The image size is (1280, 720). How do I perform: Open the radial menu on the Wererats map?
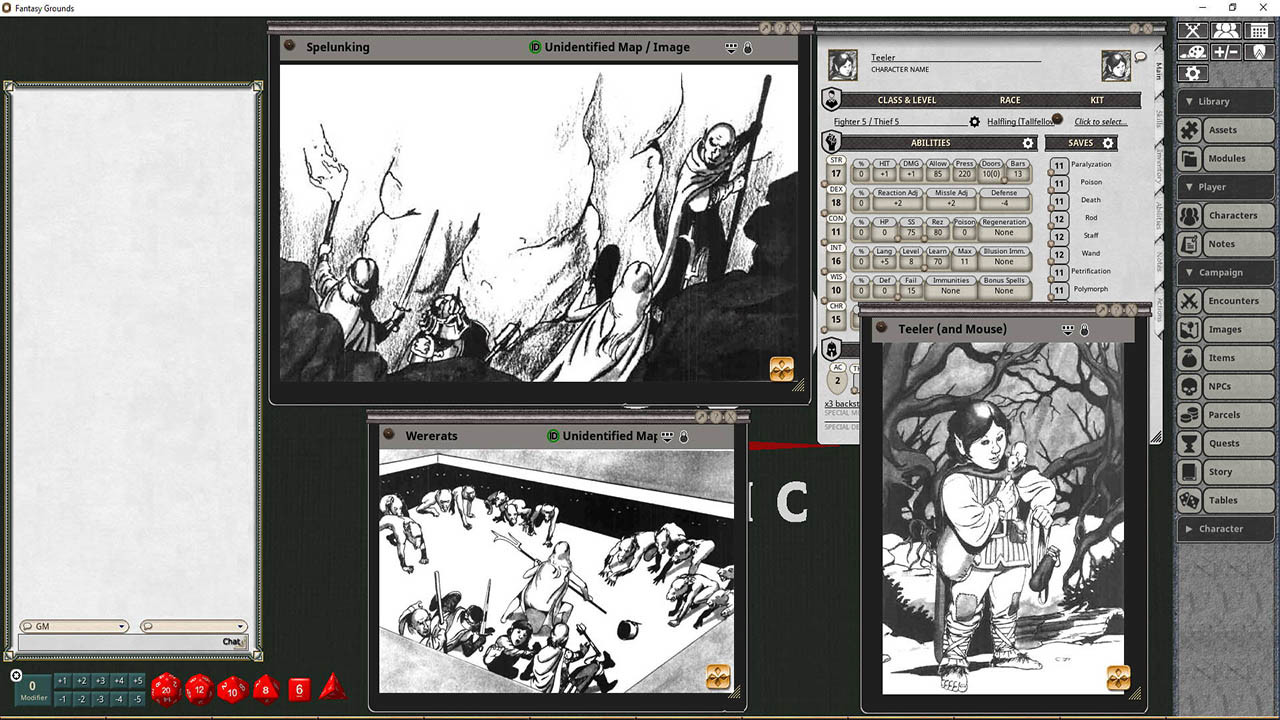pos(720,675)
